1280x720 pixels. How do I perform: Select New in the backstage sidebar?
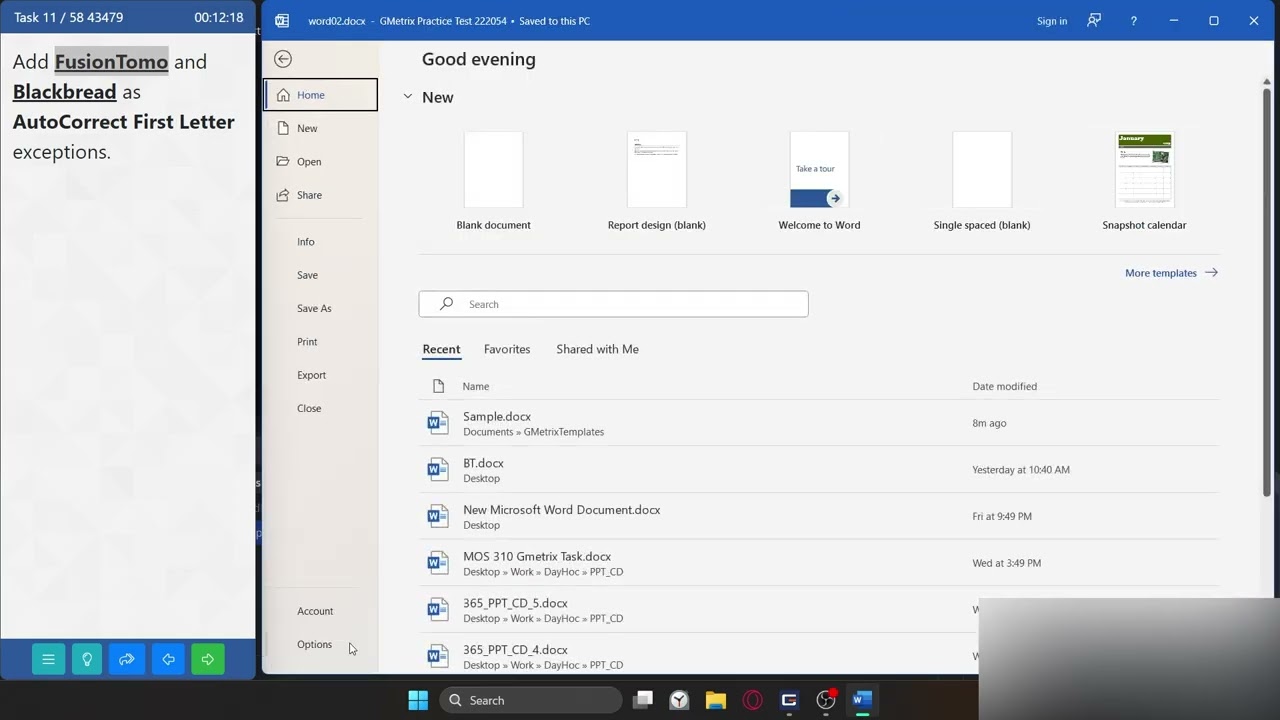(321, 128)
